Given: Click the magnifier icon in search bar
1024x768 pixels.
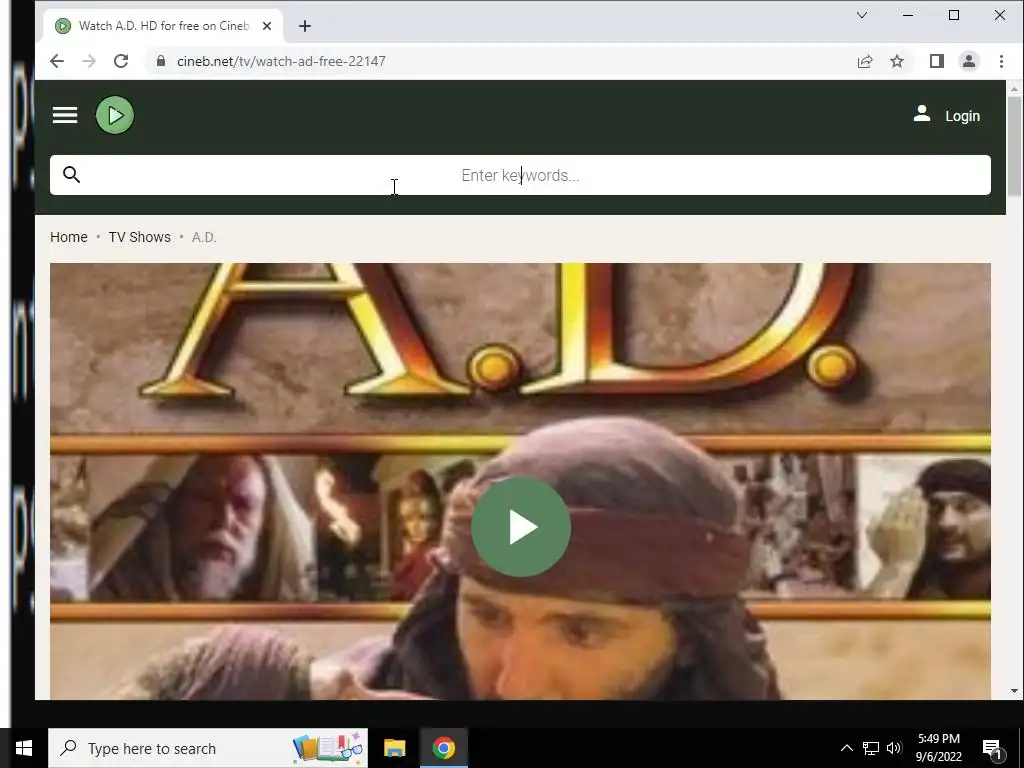Looking at the screenshot, I should (x=71, y=174).
